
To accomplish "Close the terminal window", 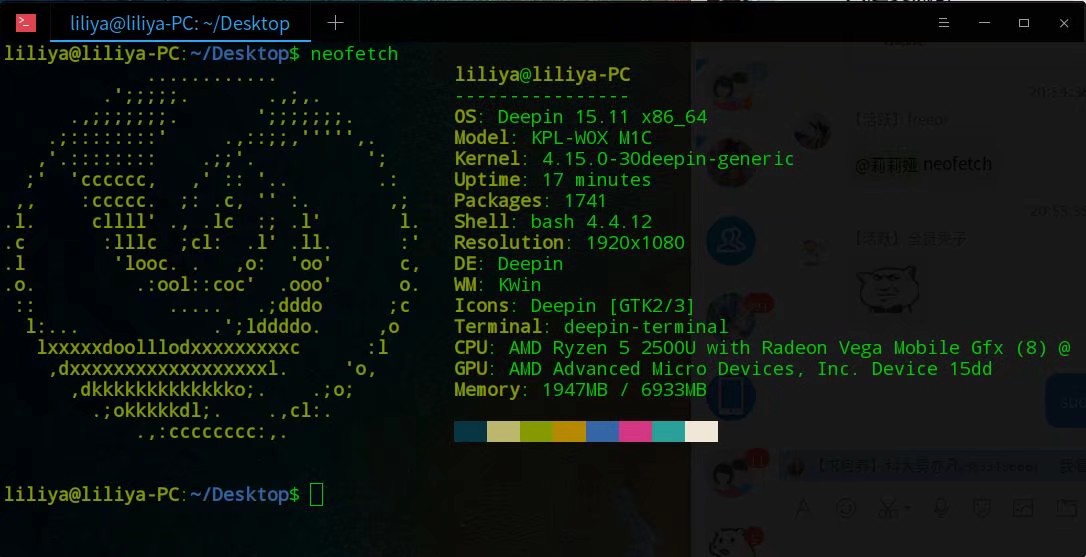I will pos(1064,23).
